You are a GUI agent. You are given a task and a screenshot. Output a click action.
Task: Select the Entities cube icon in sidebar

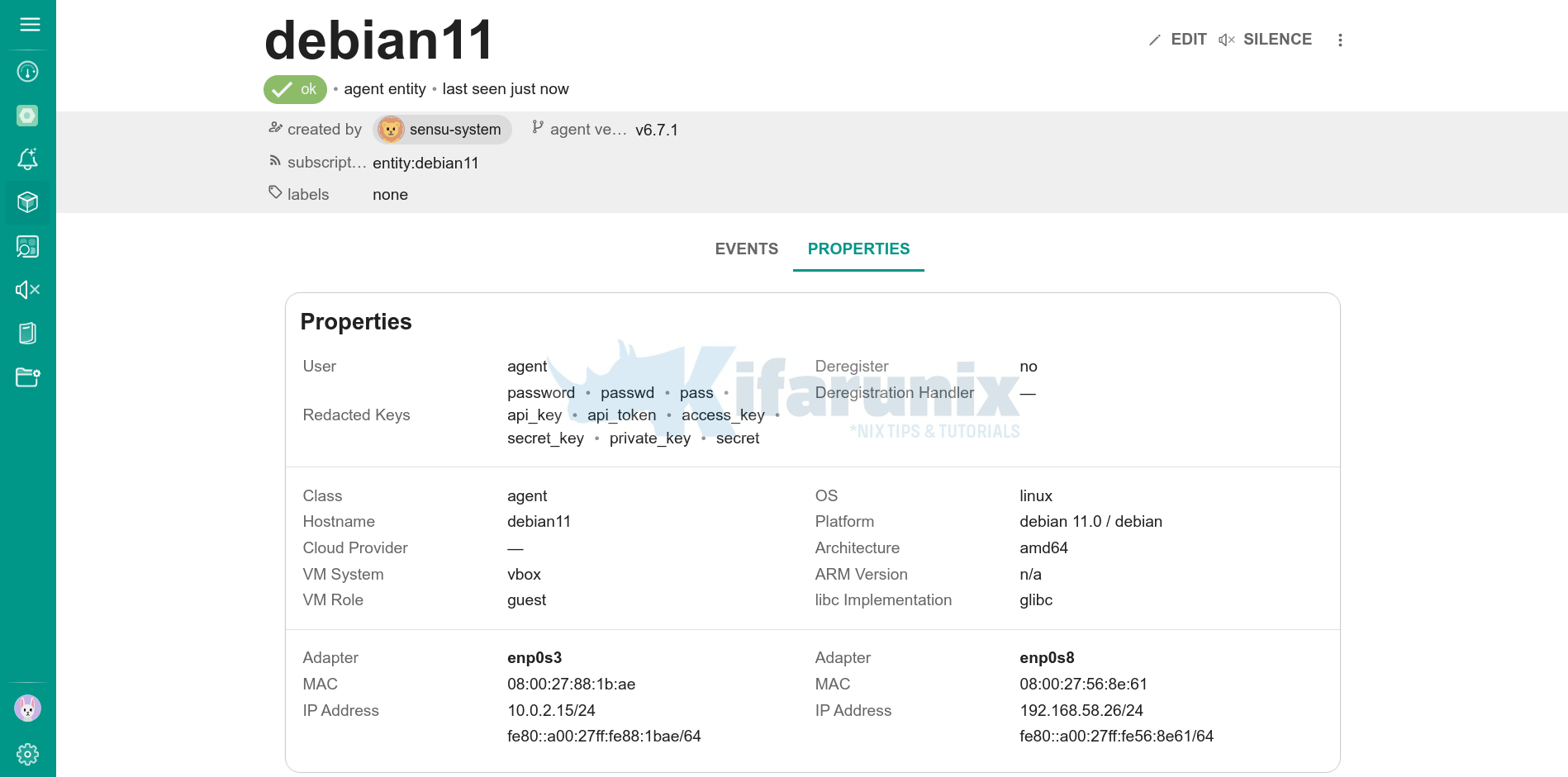[x=28, y=202]
